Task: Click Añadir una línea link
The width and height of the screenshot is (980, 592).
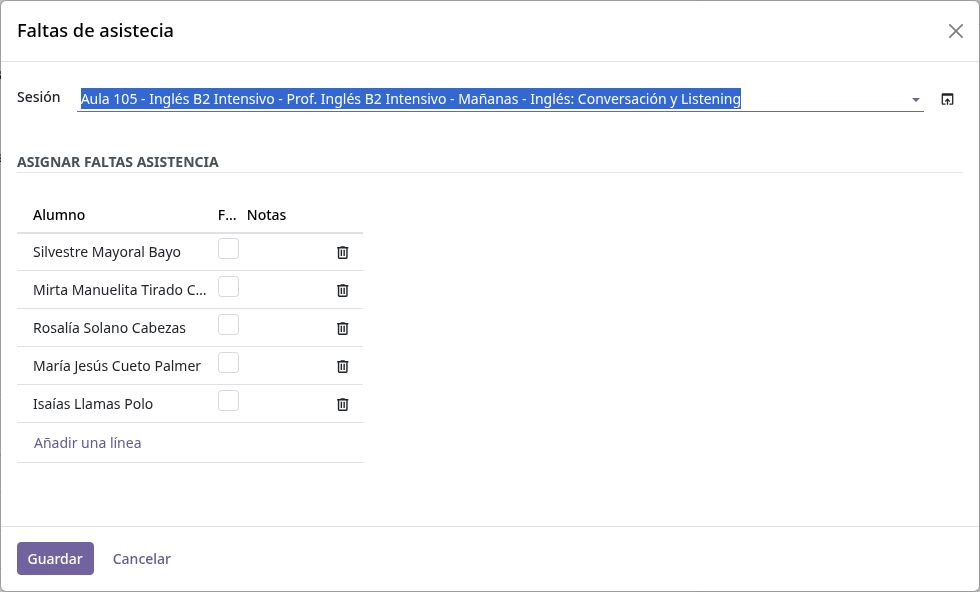Action: [88, 443]
